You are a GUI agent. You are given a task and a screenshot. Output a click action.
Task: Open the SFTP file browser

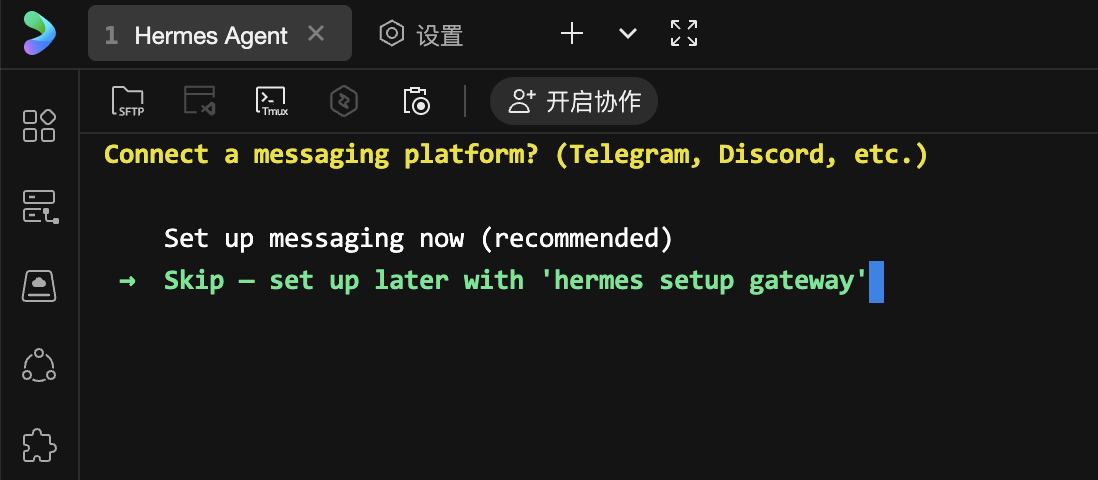pyautogui.click(x=128, y=101)
